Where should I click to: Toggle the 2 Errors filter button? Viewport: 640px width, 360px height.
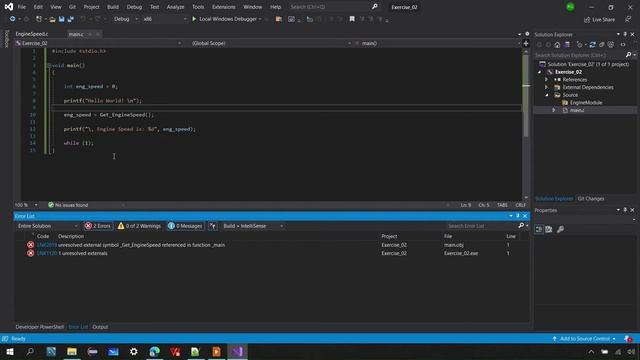tap(98, 226)
